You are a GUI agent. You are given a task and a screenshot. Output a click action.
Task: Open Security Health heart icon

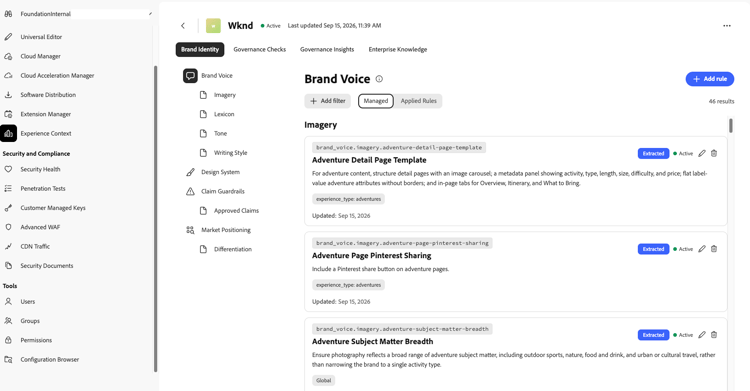click(8, 169)
